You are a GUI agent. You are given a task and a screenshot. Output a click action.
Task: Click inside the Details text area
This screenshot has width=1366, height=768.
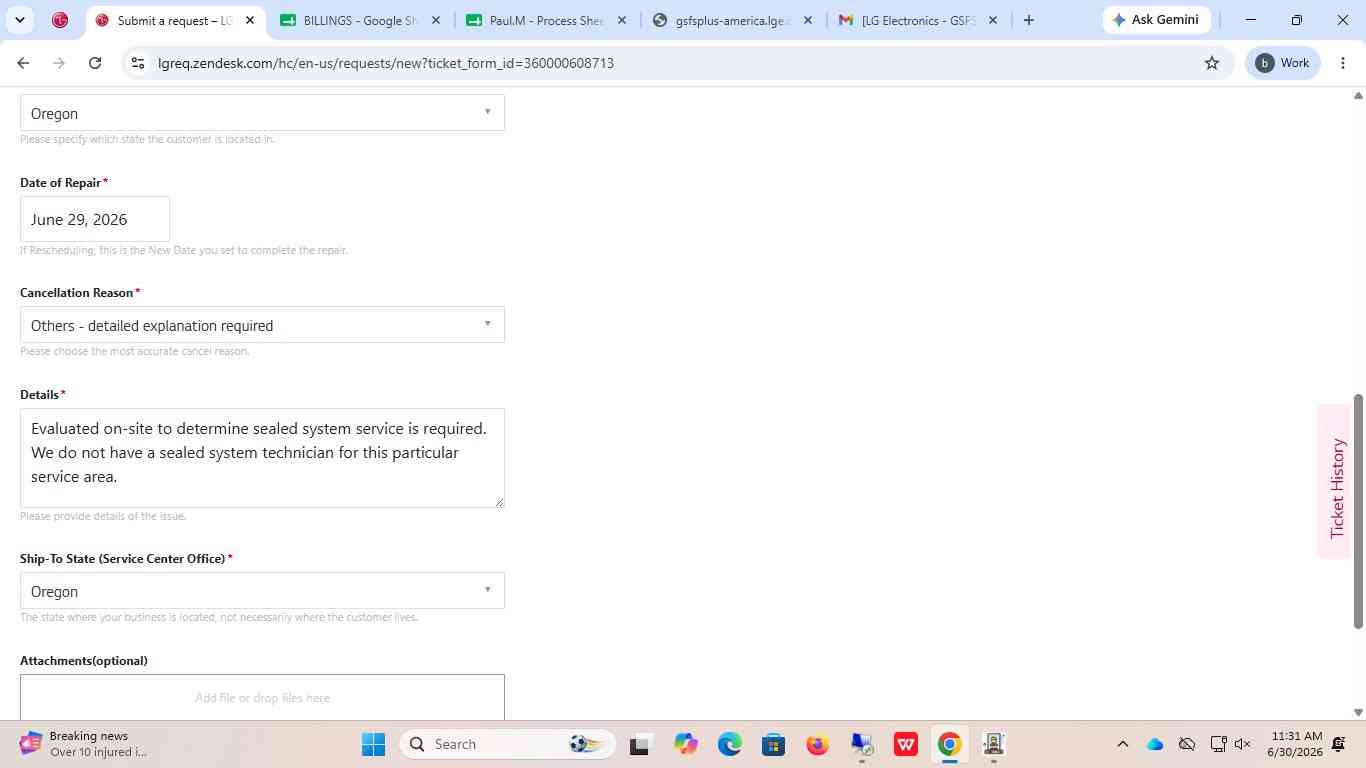tap(262, 458)
